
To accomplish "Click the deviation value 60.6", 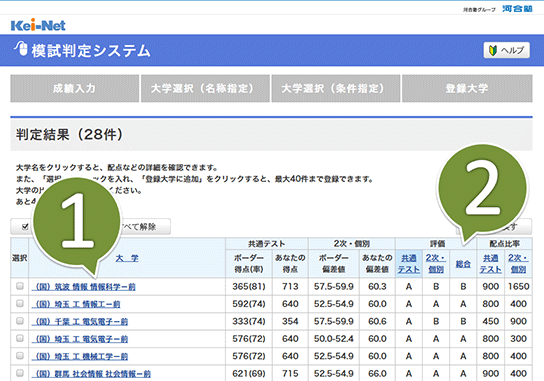I will pyautogui.click(x=377, y=321).
